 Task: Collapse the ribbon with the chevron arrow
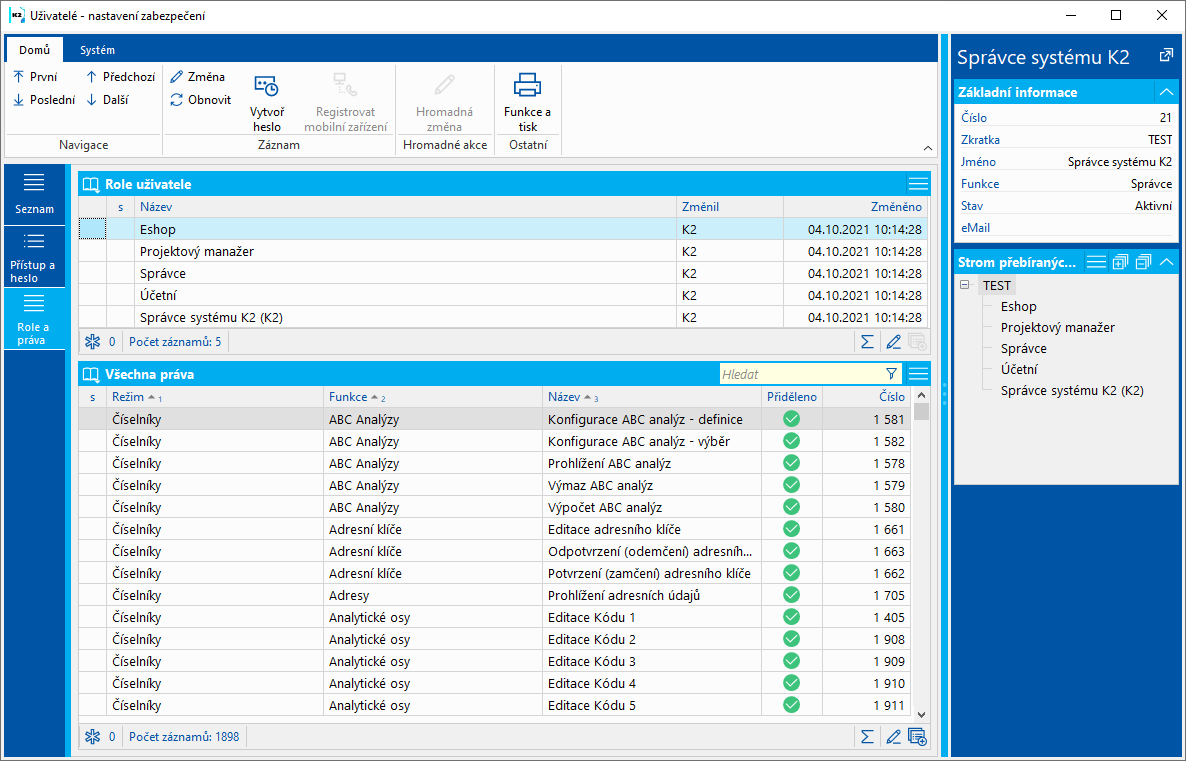(x=927, y=147)
